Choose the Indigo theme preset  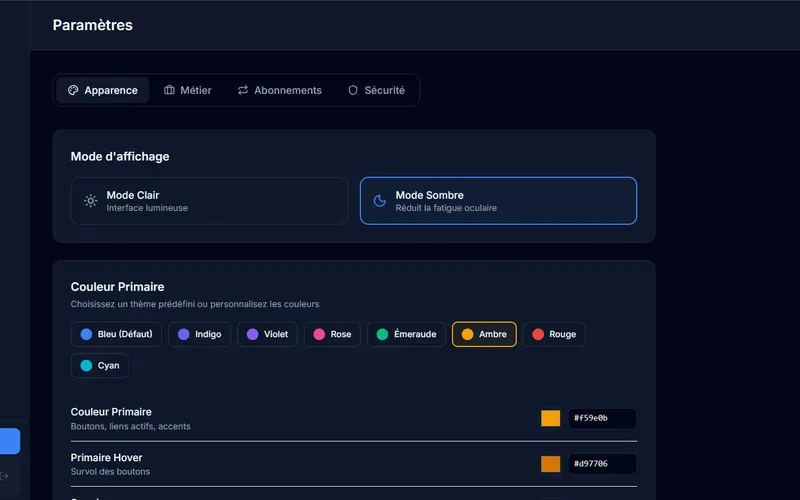coord(199,334)
